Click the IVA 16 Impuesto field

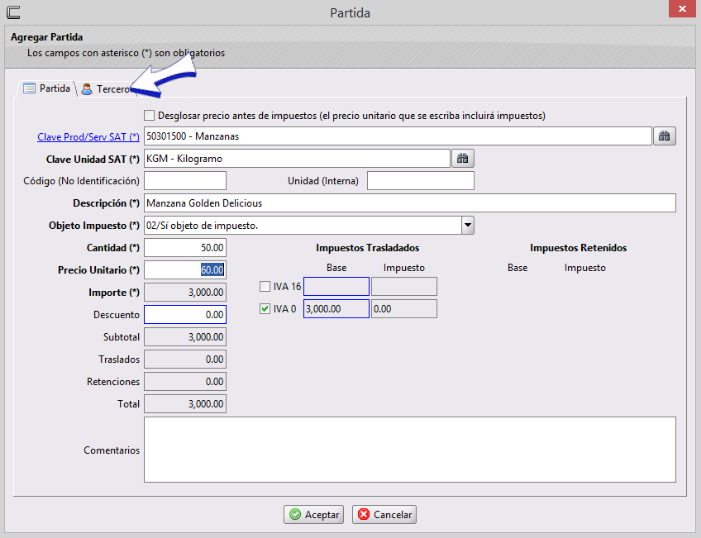click(404, 287)
